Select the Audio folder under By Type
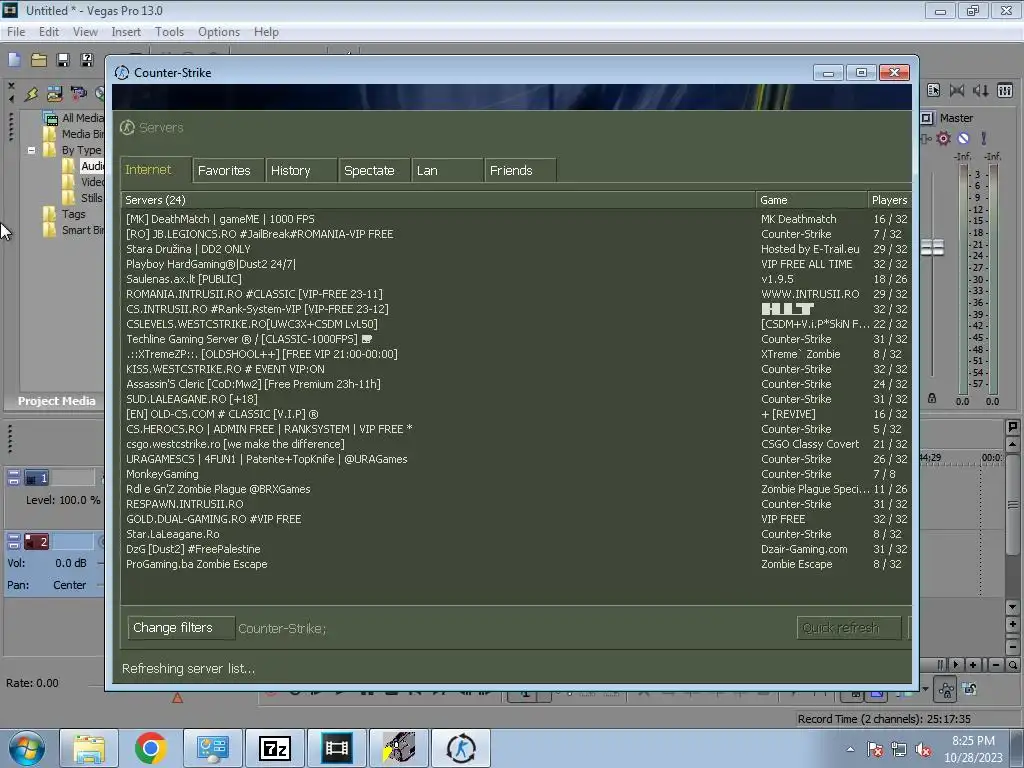The width and height of the screenshot is (1024, 768). pos(91,166)
